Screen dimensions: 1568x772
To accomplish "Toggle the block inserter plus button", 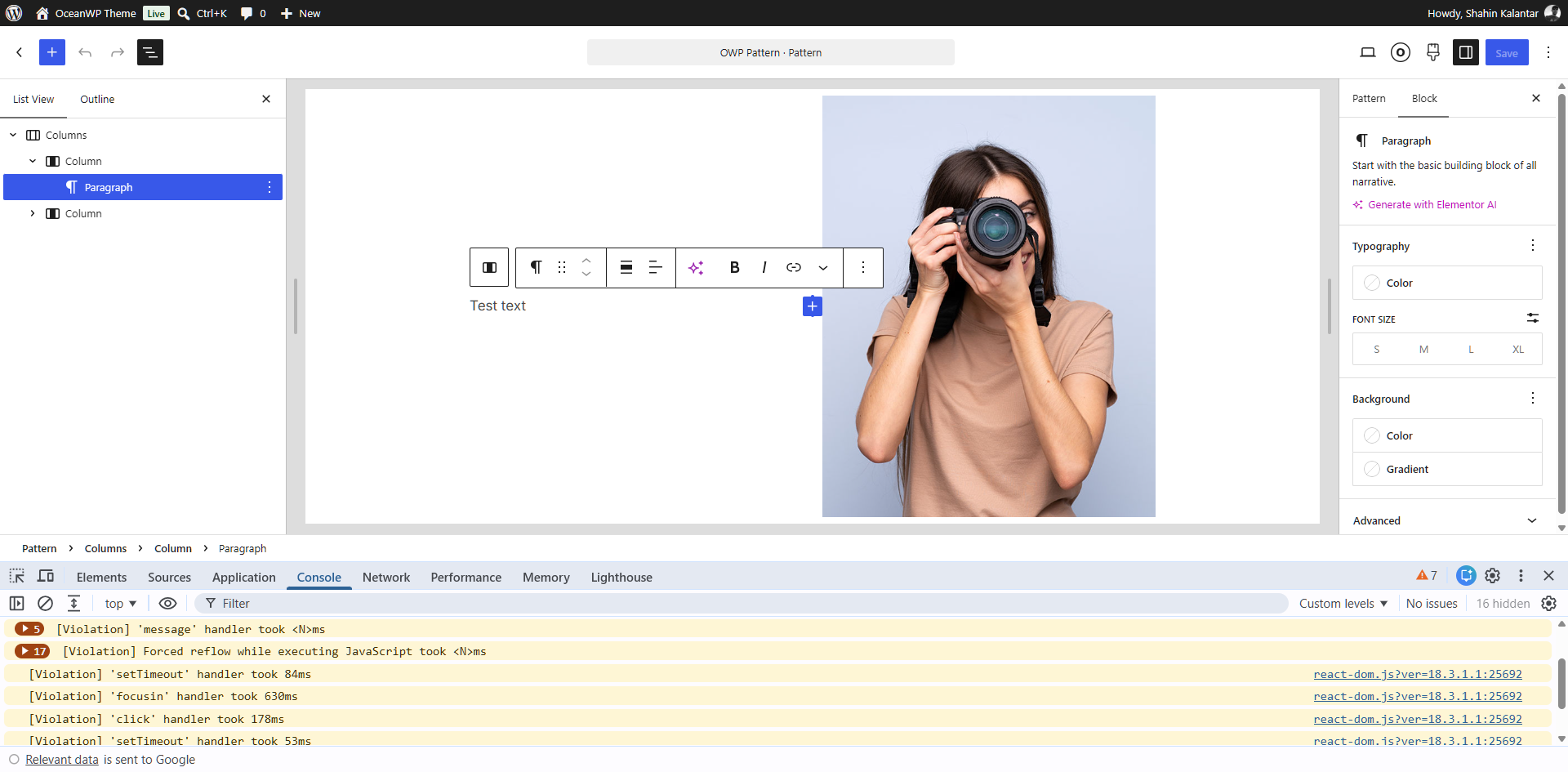I will pos(51,52).
